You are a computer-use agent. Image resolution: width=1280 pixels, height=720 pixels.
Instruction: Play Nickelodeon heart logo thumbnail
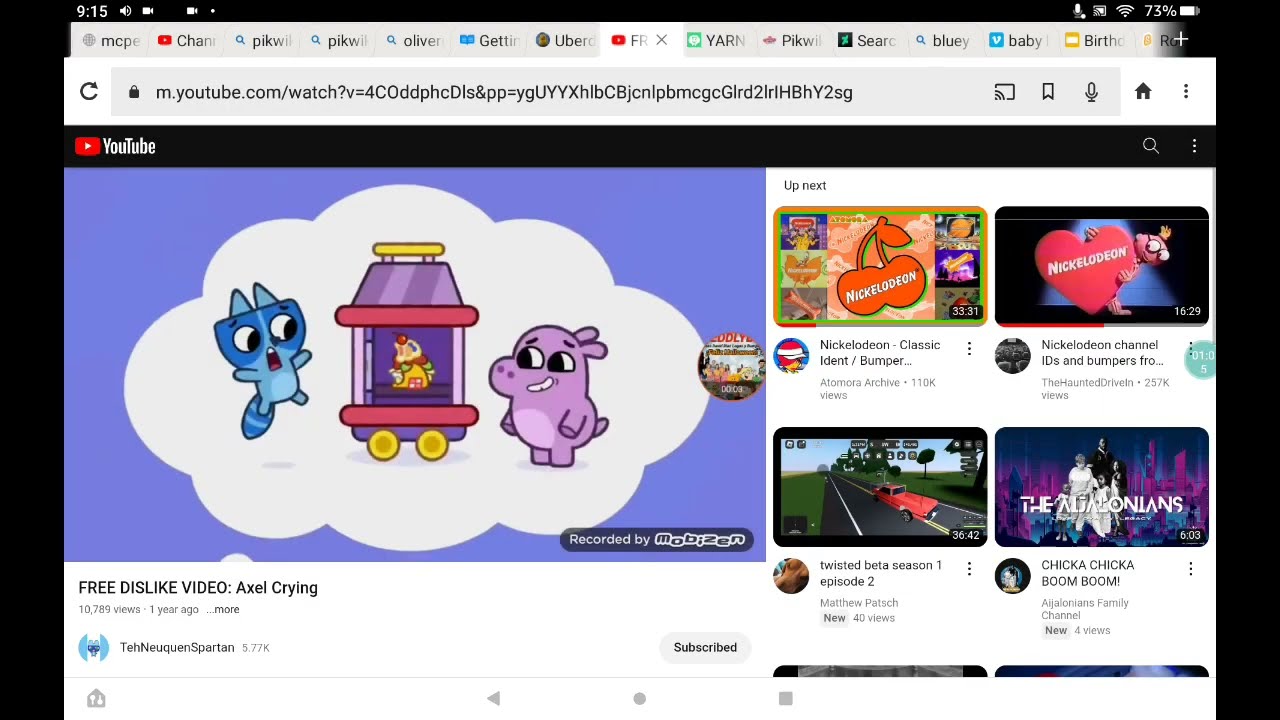pyautogui.click(x=1101, y=266)
